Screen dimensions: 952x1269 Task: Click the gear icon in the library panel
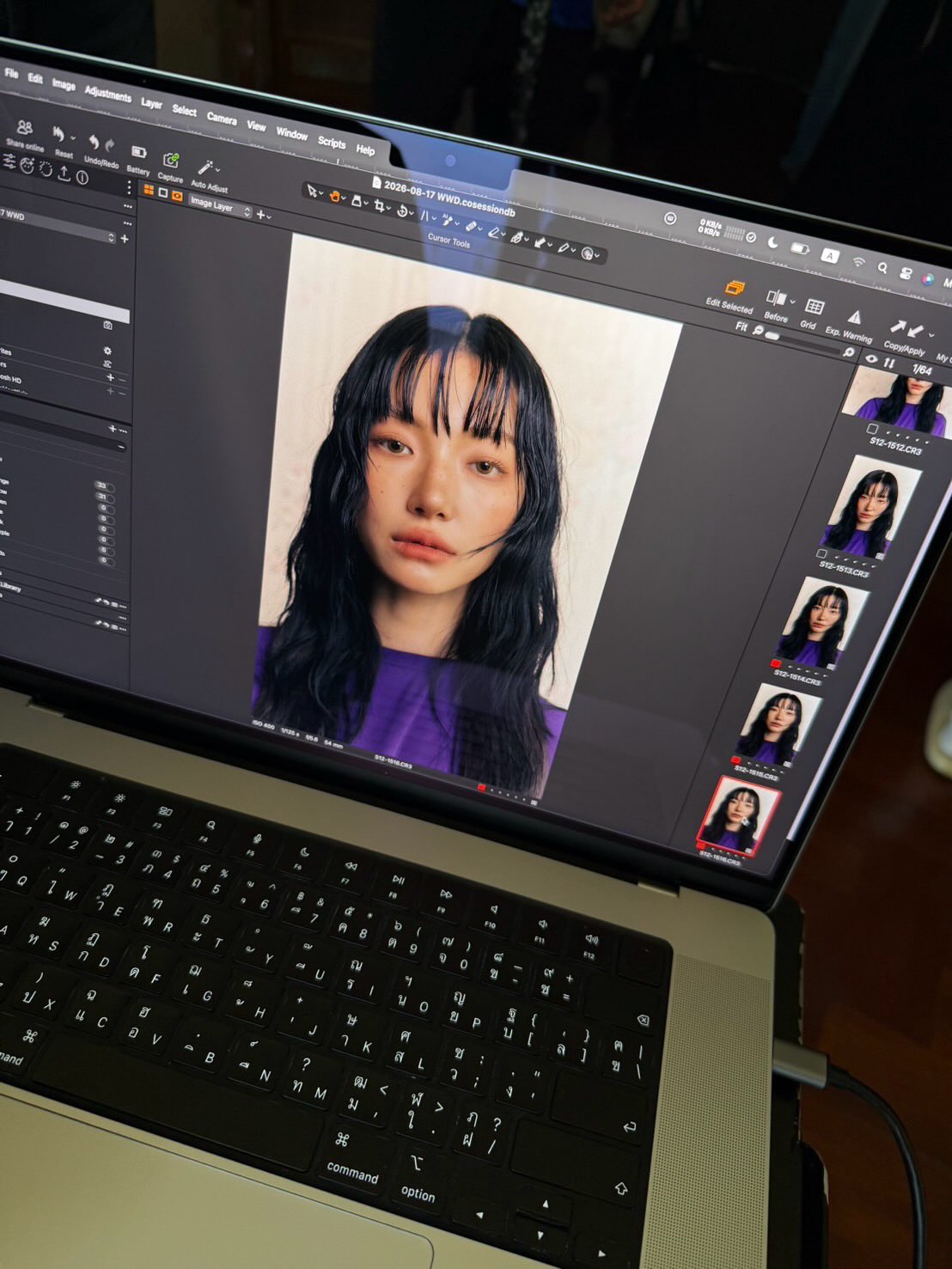tap(107, 351)
